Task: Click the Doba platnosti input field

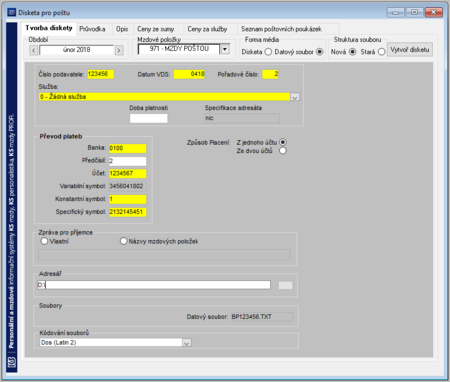Action: click(x=149, y=118)
